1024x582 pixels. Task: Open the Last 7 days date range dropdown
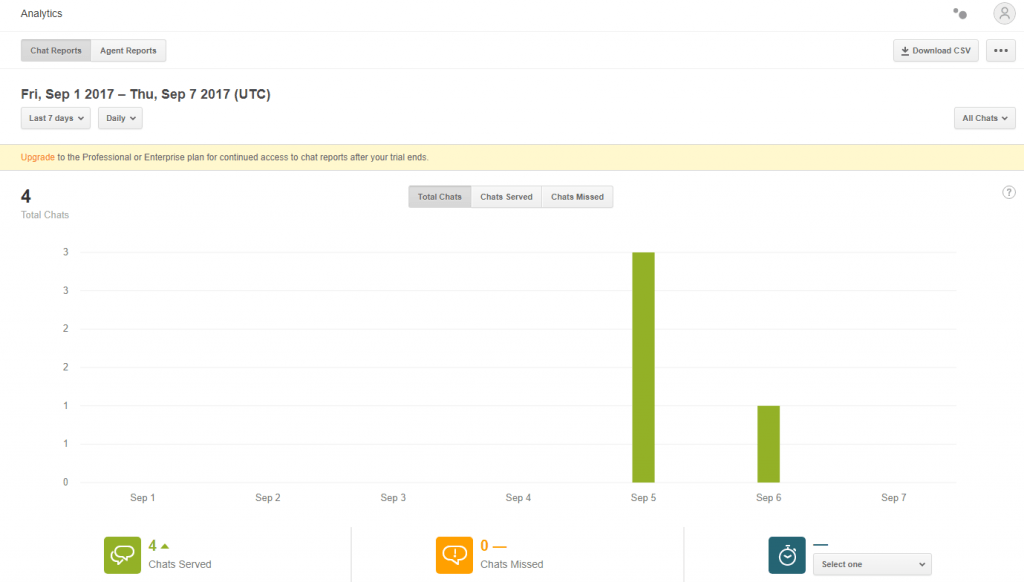pos(55,117)
